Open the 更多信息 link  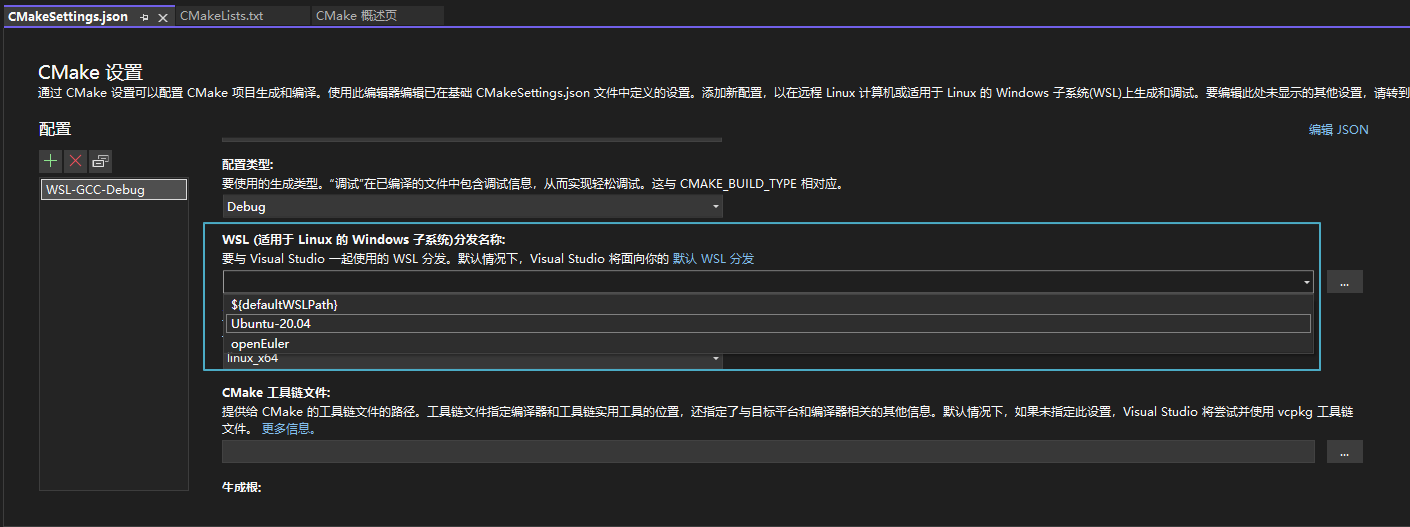click(289, 429)
